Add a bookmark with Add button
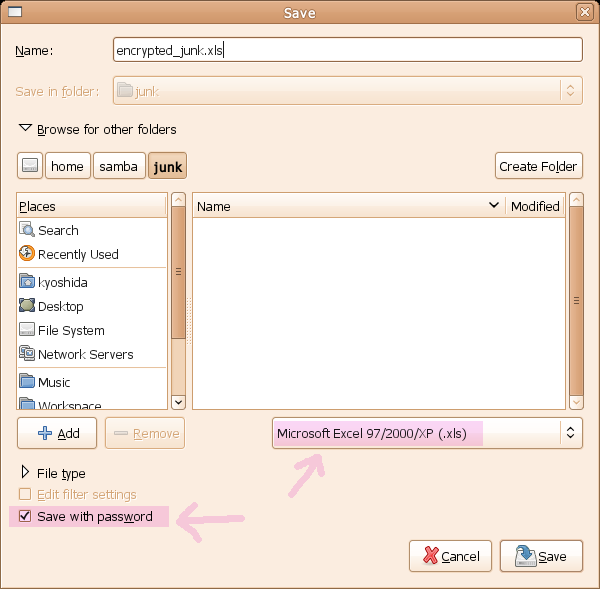Screen dimensions: 600x589 [57, 433]
